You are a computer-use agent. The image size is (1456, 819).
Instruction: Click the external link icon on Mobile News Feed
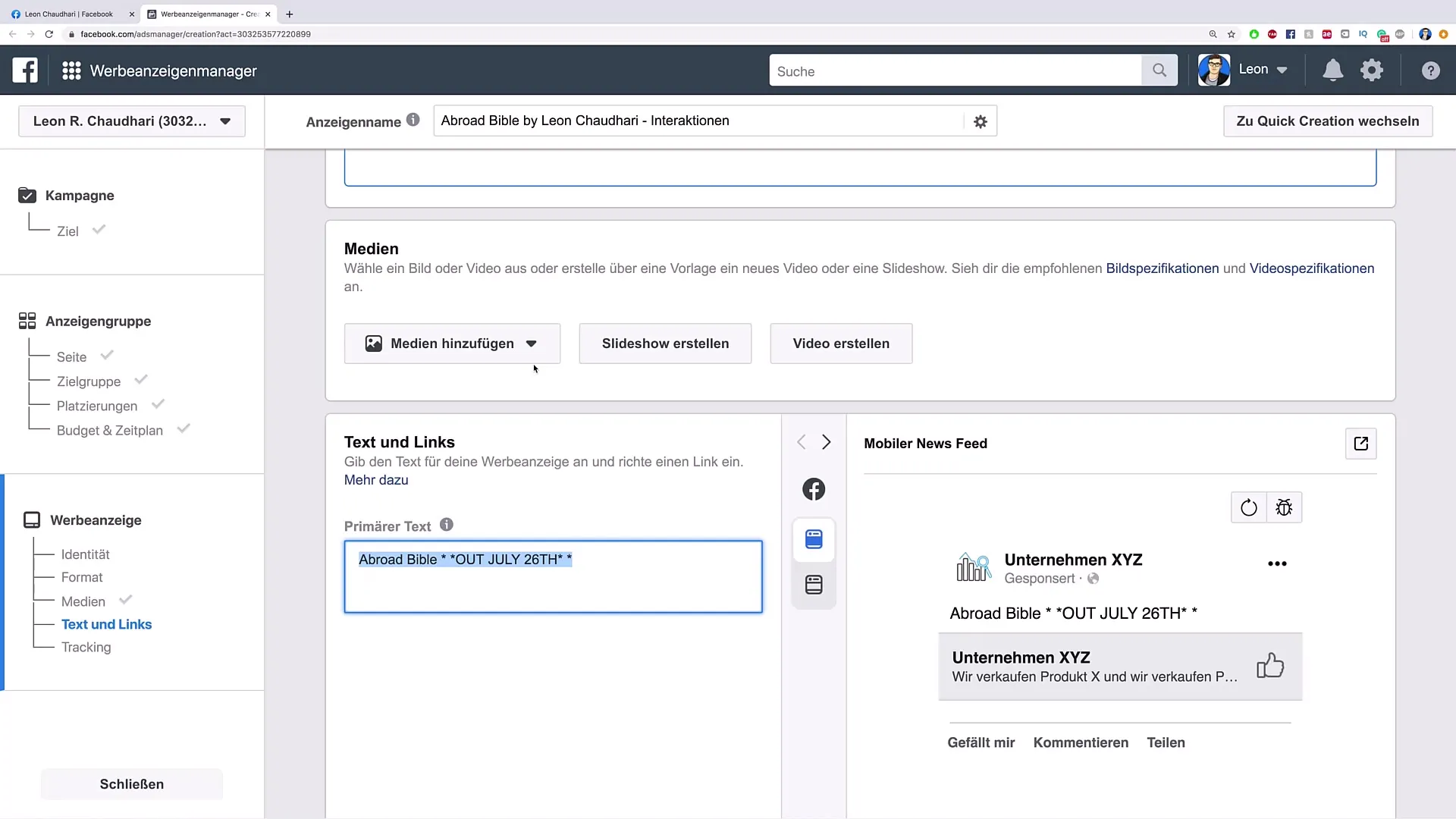(1361, 444)
